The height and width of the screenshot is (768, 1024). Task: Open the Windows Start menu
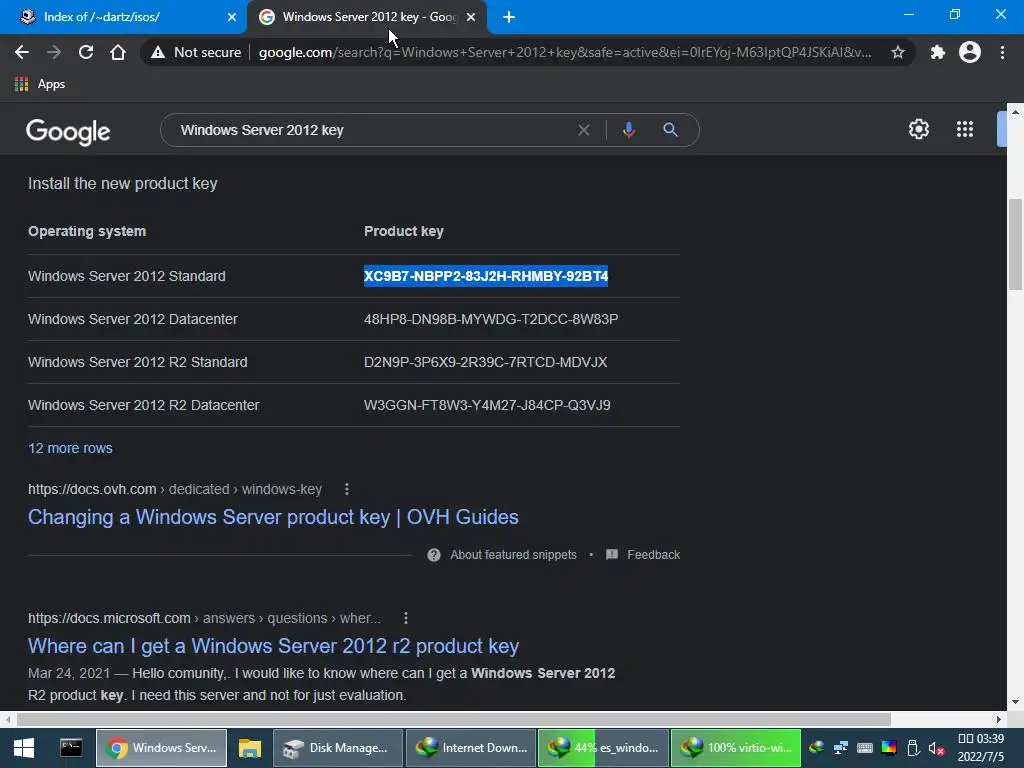(24, 748)
